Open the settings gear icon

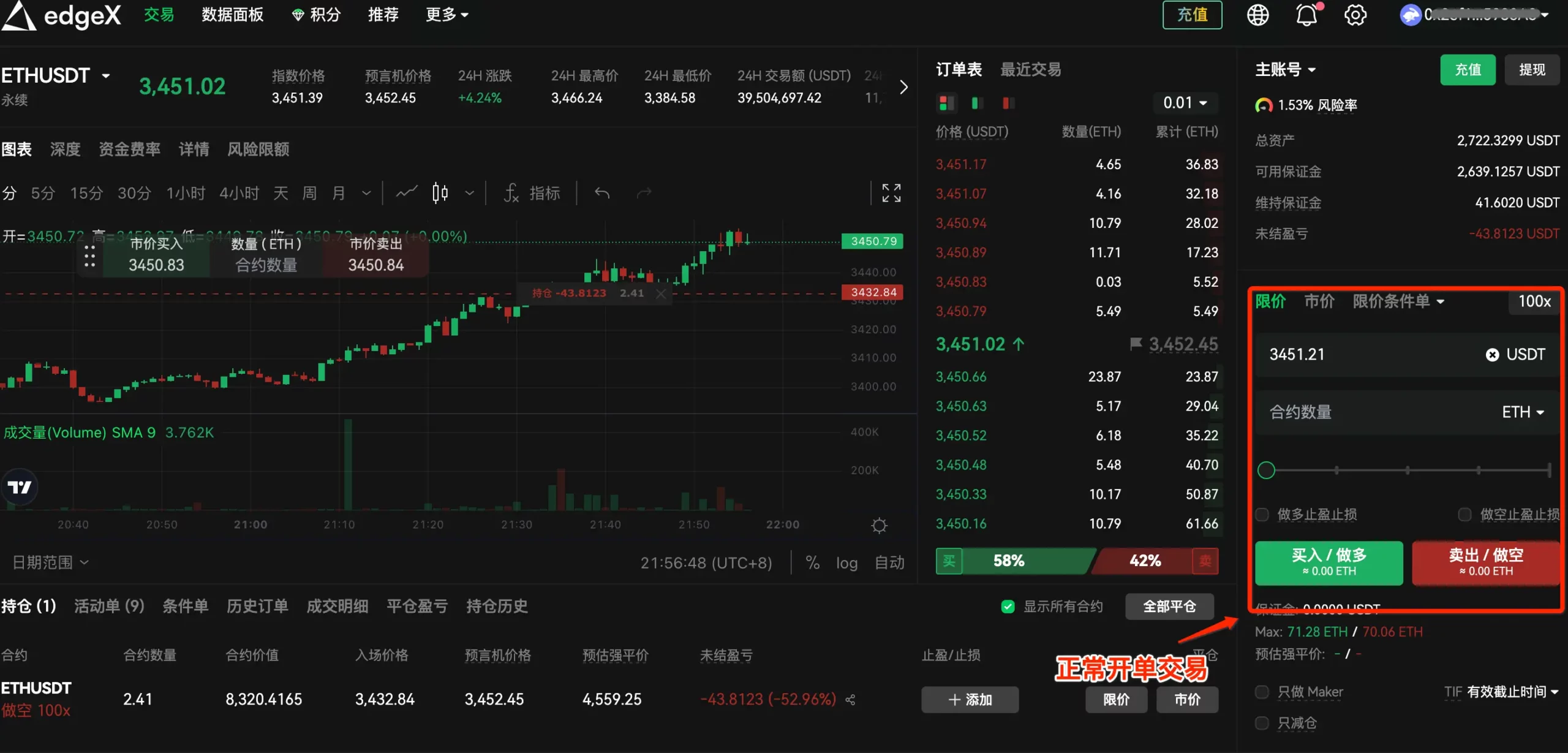[x=1355, y=15]
